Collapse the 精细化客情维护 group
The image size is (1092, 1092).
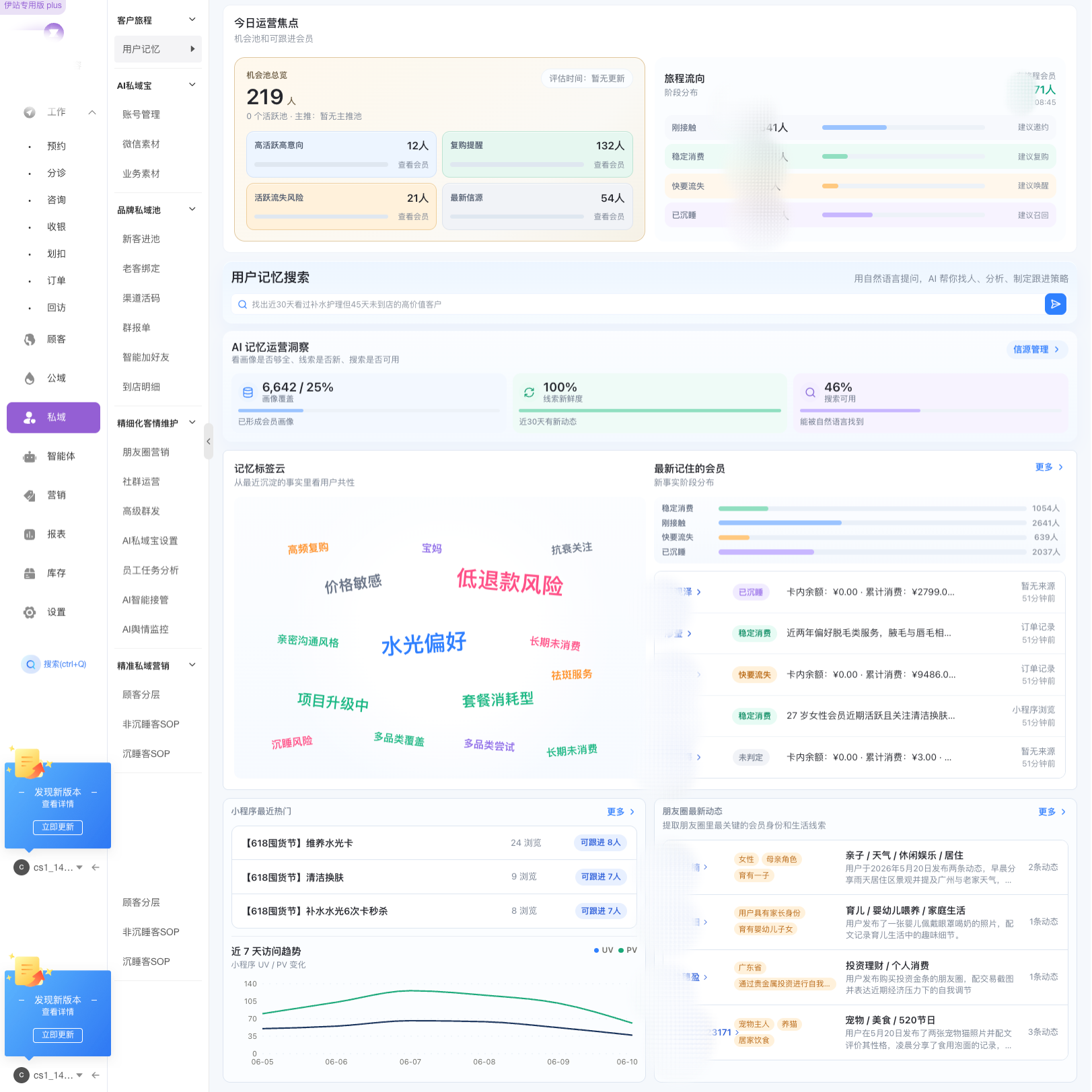[x=192, y=423]
